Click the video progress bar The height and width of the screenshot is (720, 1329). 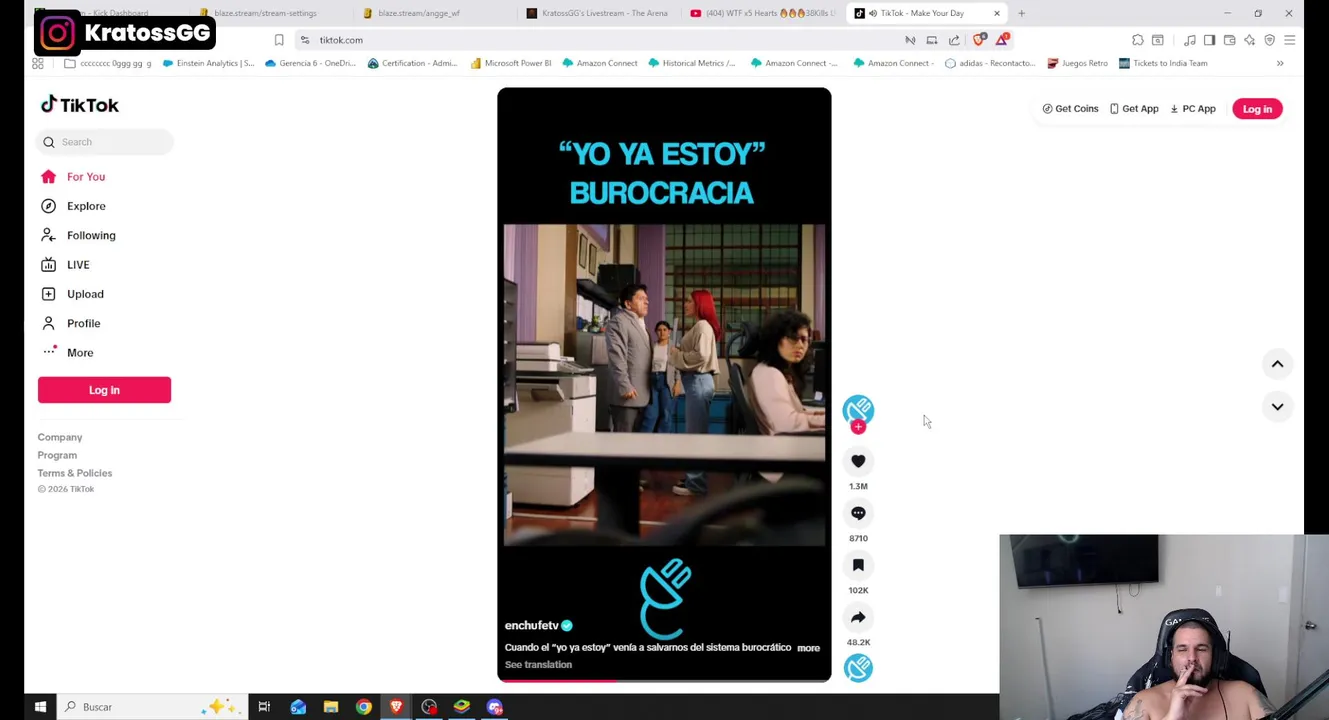tap(664, 680)
